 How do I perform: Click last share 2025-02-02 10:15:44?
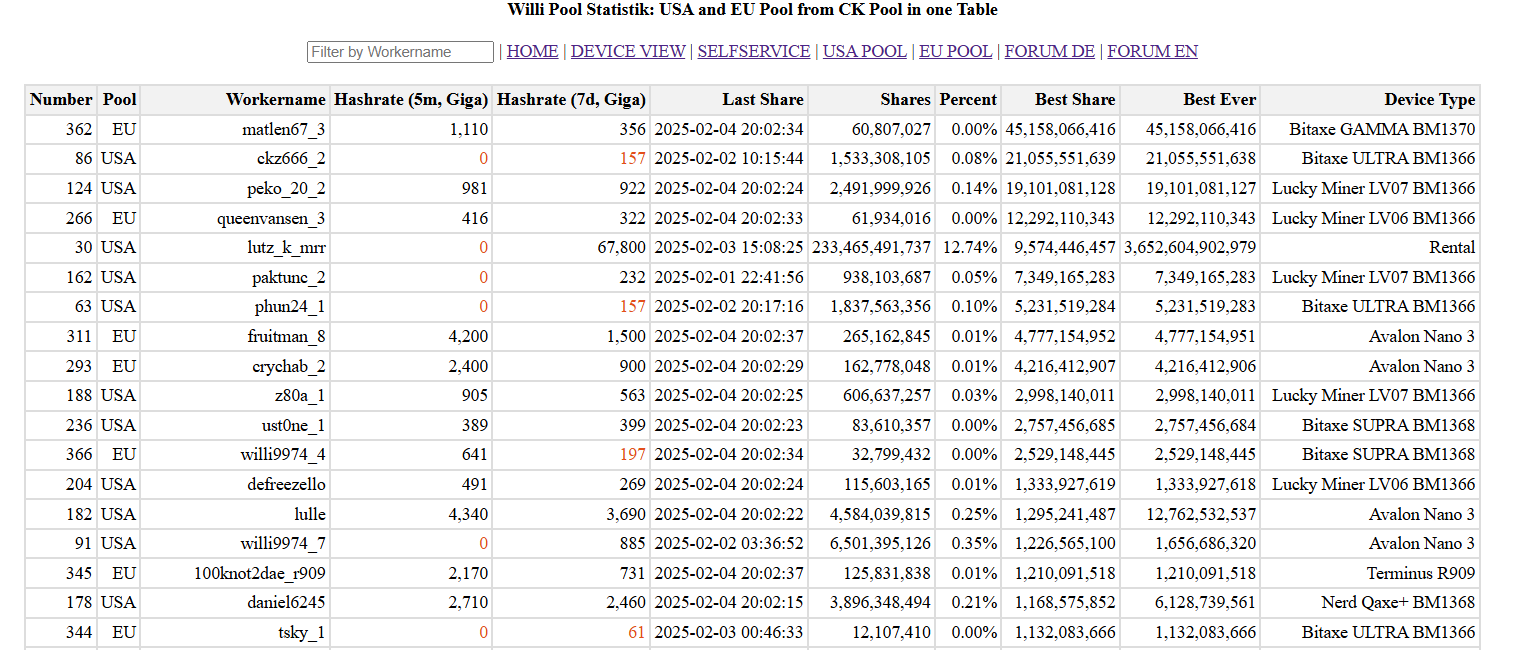(729, 159)
